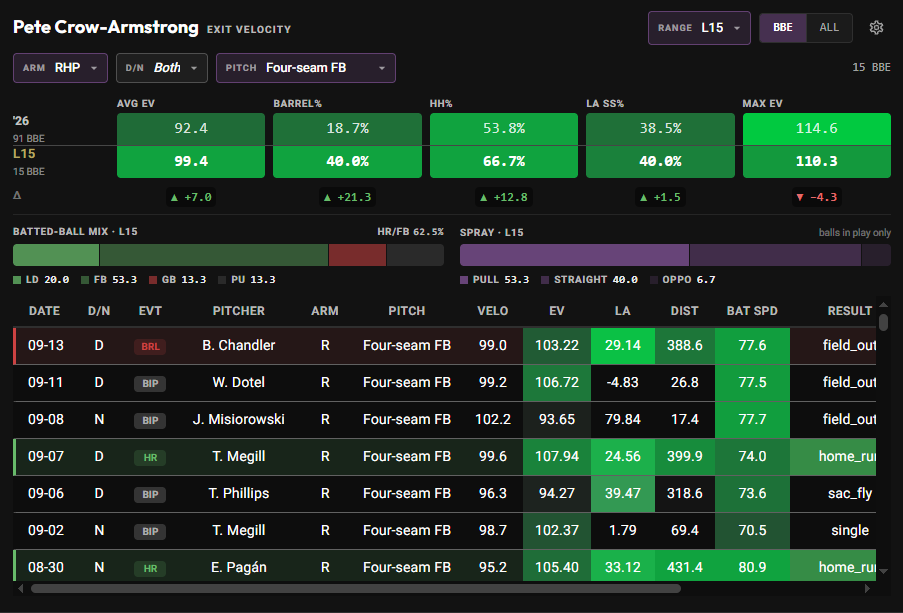Sort table by DATE column header
This screenshot has width=903, height=613.
(x=44, y=311)
